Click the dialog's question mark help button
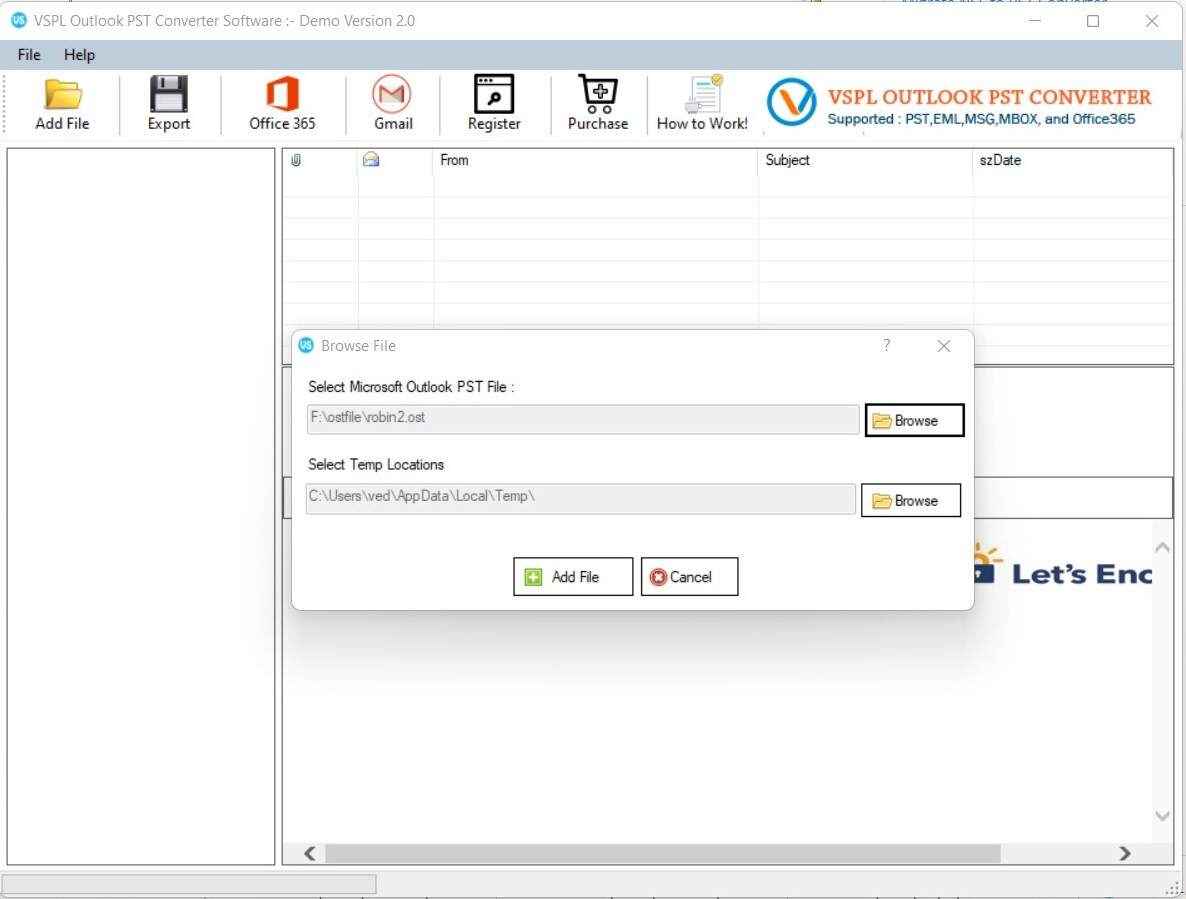This screenshot has height=899, width=1186. click(x=886, y=346)
